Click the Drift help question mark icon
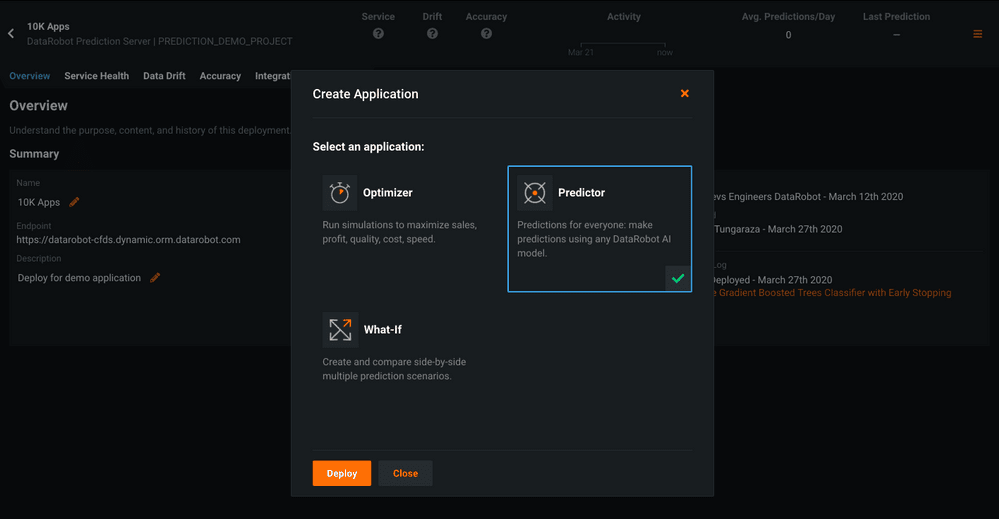The width and height of the screenshot is (999, 519). 432,33
